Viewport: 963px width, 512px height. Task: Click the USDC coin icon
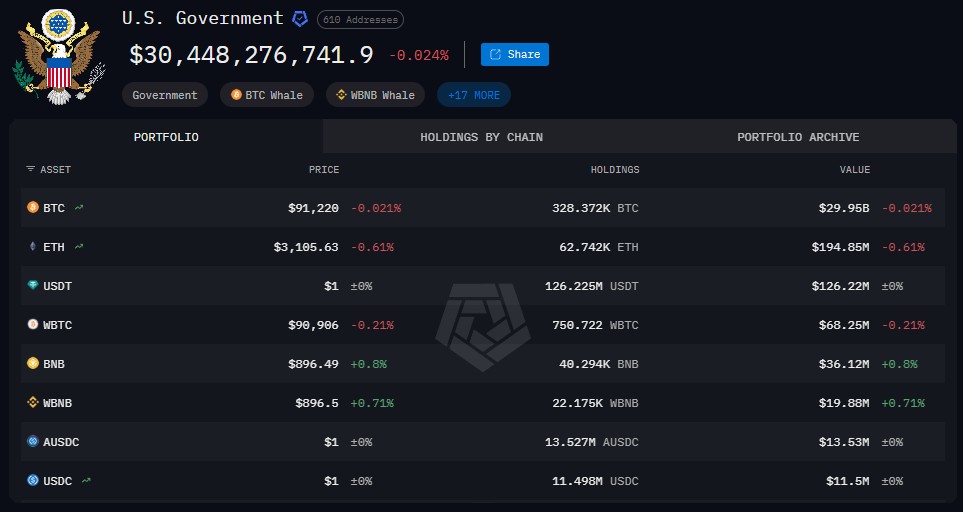coord(33,481)
